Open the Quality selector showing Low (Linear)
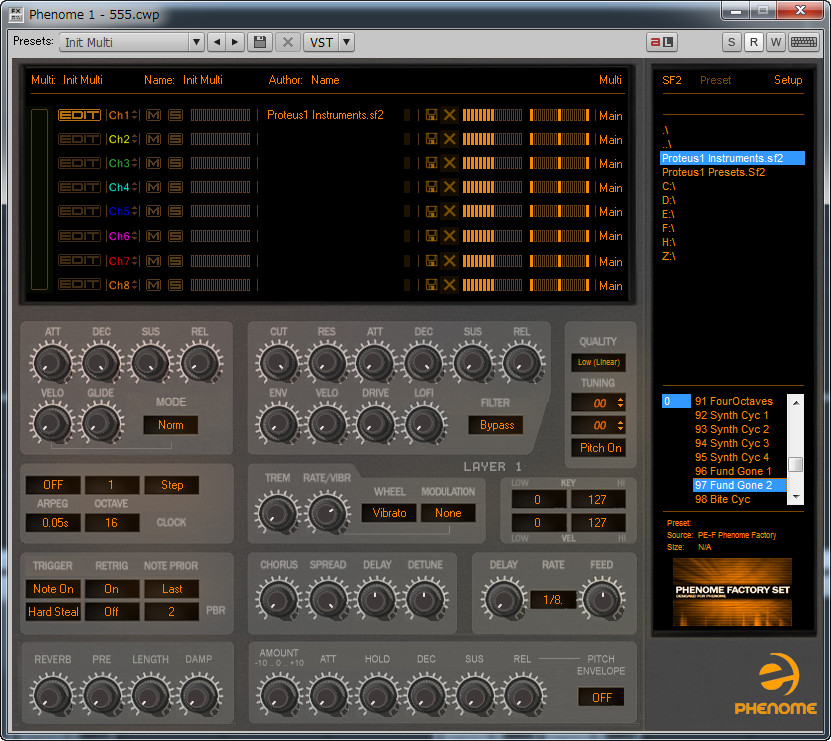The width and height of the screenshot is (831, 741). pyautogui.click(x=599, y=362)
